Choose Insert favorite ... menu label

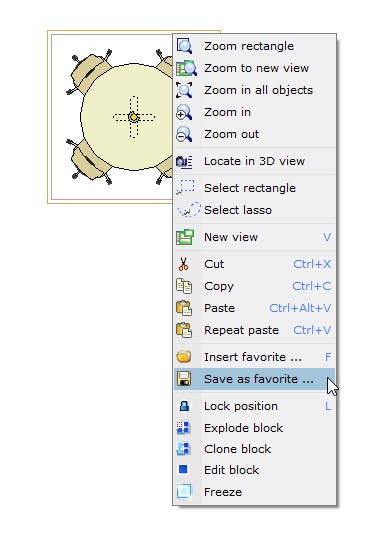pyautogui.click(x=253, y=357)
